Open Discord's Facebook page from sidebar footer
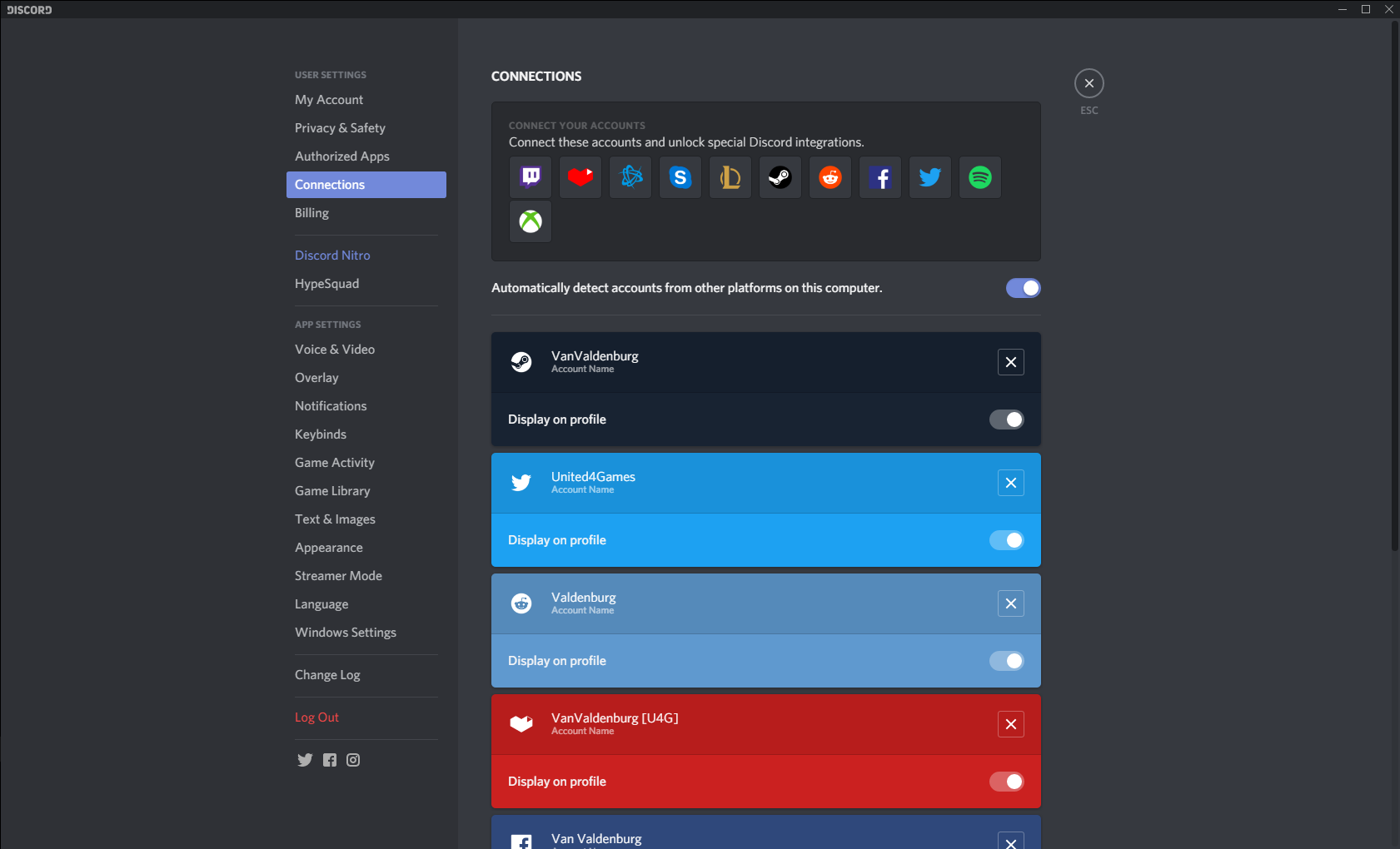This screenshot has width=1400, height=849. (330, 760)
